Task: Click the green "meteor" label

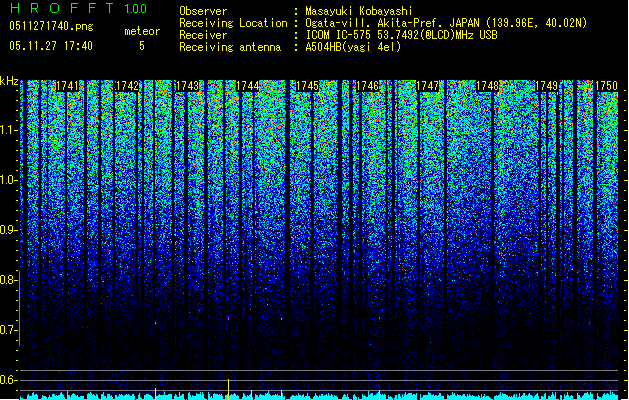Action: (x=142, y=31)
